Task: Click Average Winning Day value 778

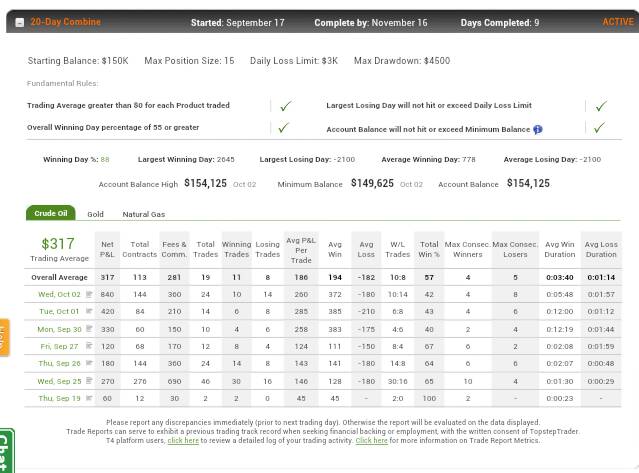Action: [x=469, y=160]
